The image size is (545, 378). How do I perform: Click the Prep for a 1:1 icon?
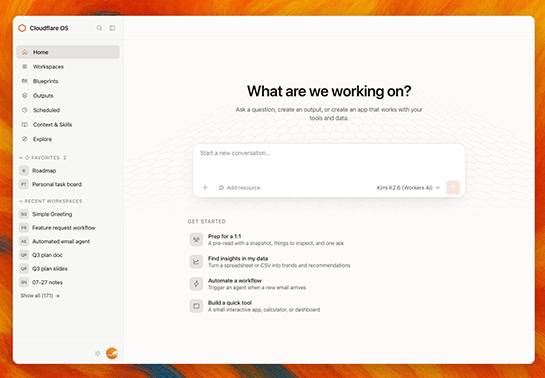point(196,240)
